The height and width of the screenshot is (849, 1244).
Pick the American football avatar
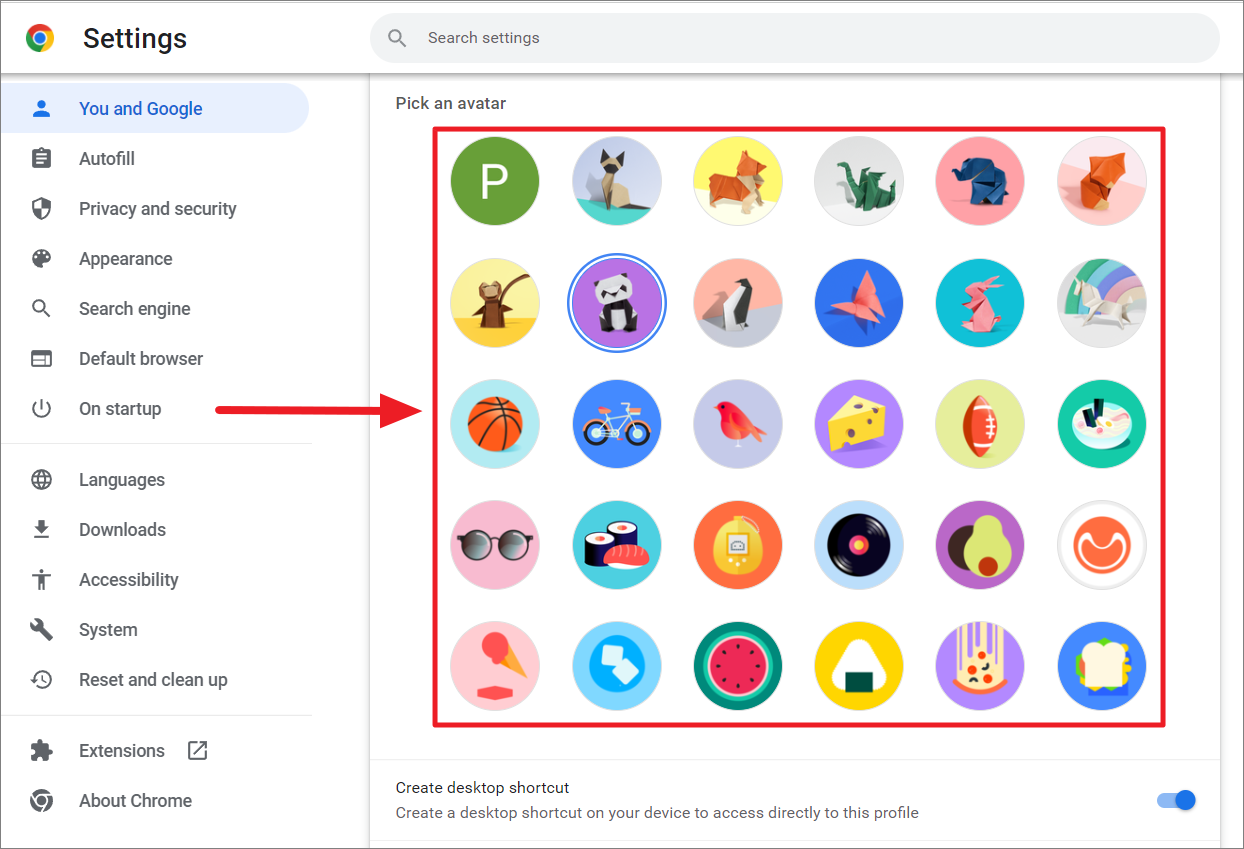pyautogui.click(x=980, y=424)
